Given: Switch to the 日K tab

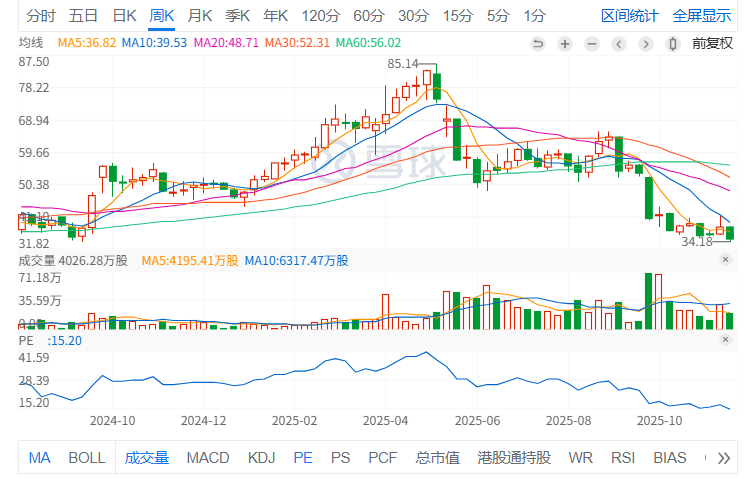Looking at the screenshot, I should pos(124,16).
